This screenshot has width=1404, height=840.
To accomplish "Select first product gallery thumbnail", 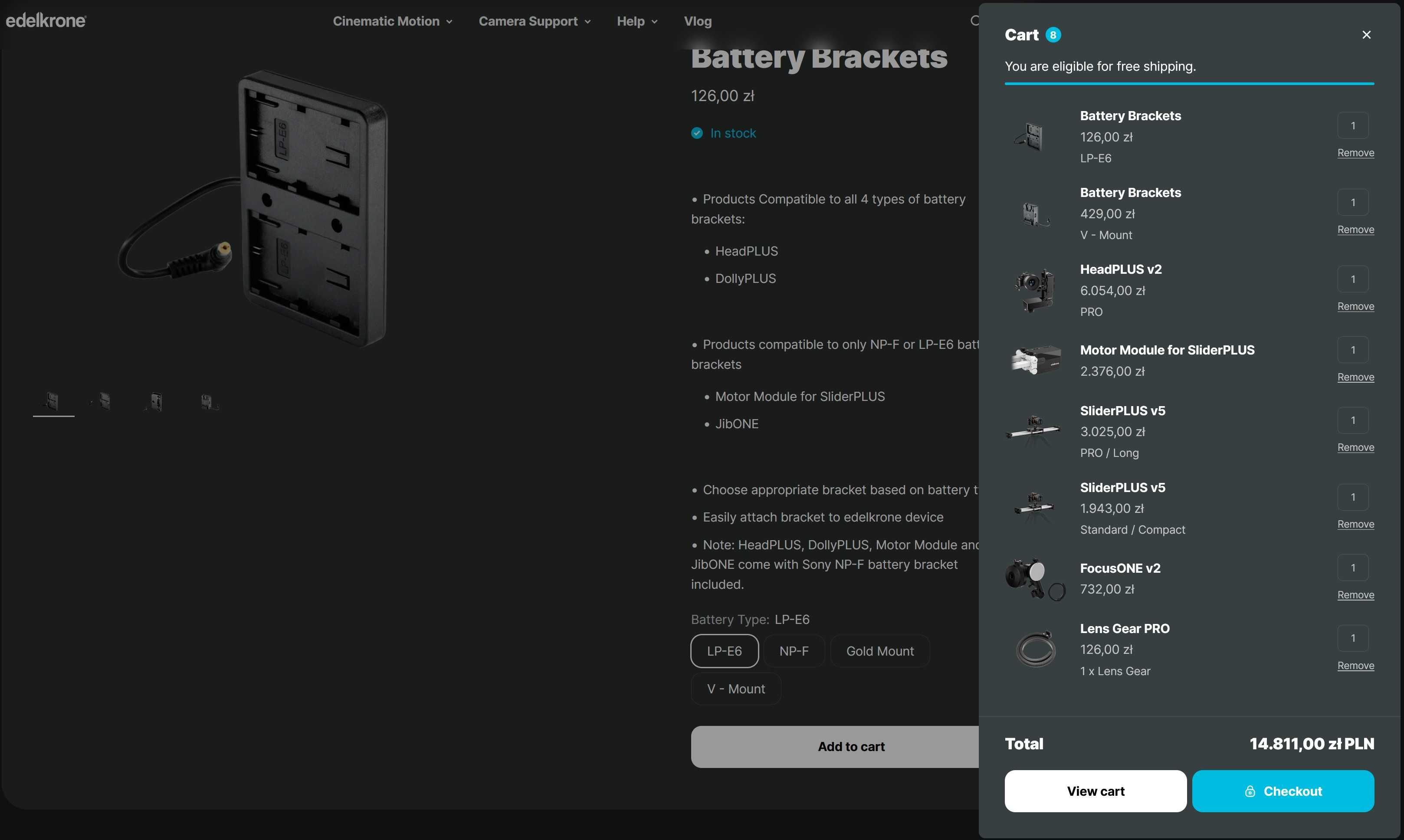I will [x=54, y=401].
